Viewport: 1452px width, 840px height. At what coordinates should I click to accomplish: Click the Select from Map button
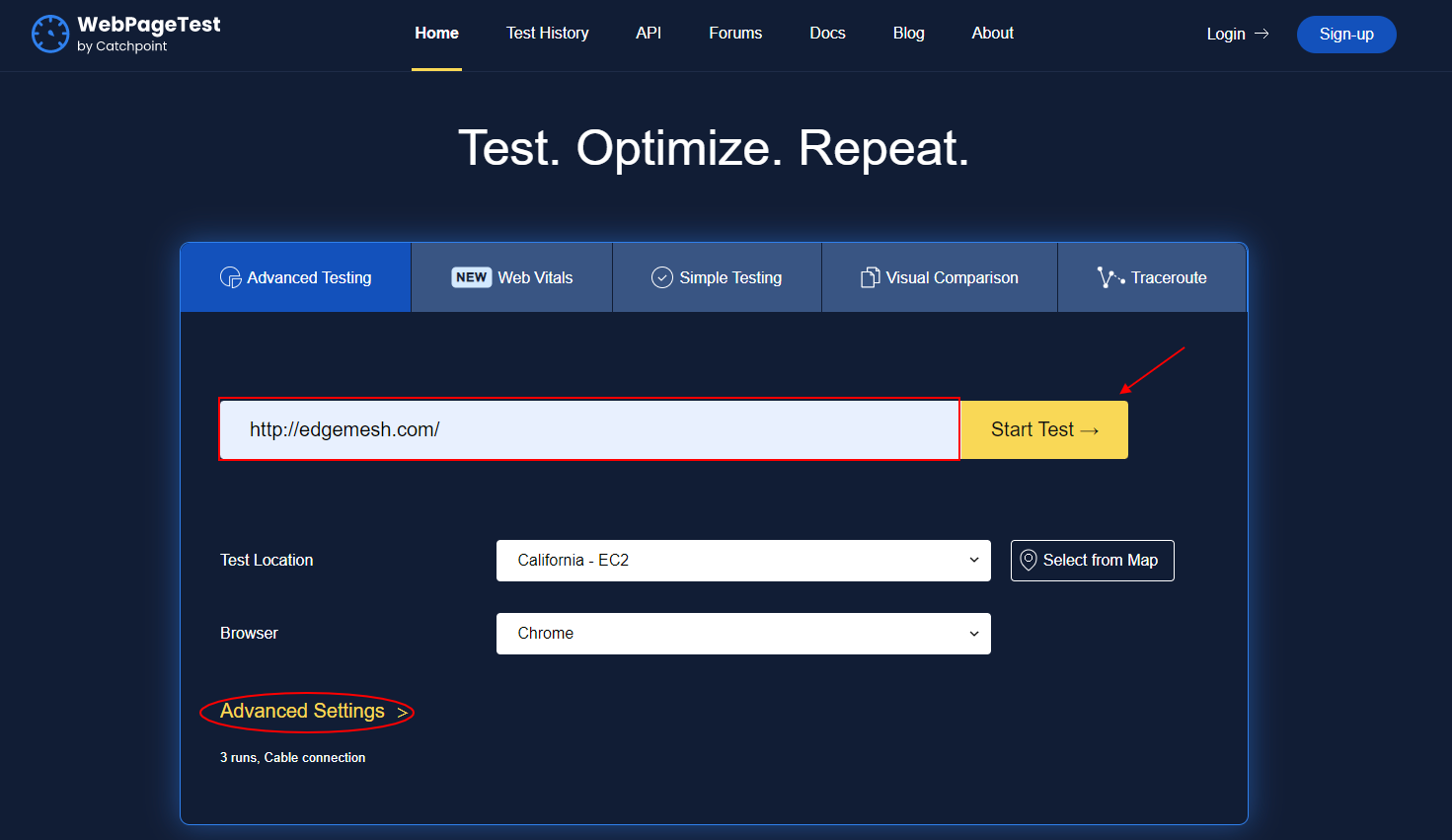[1093, 561]
